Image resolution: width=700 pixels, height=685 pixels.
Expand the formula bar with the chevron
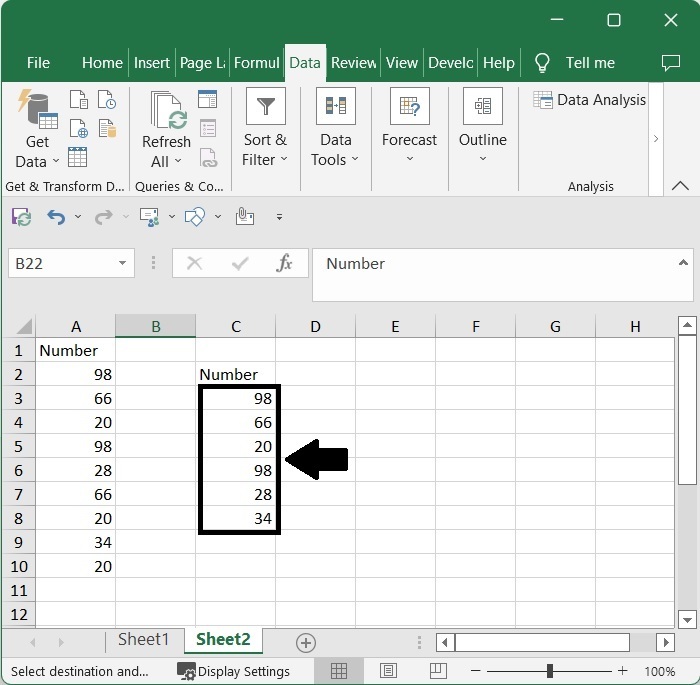pyautogui.click(x=684, y=262)
